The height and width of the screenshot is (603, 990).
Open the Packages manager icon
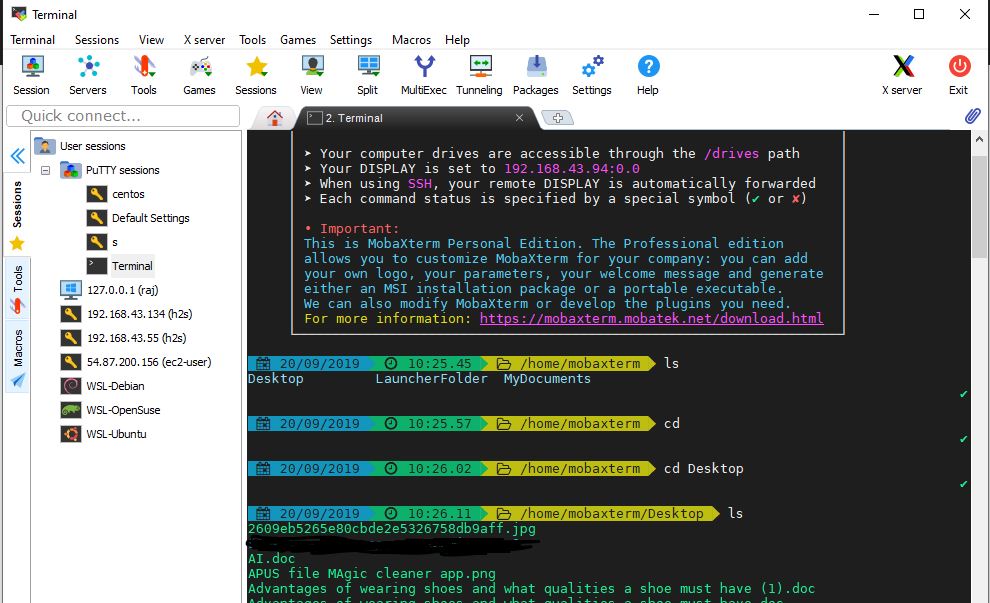536,75
